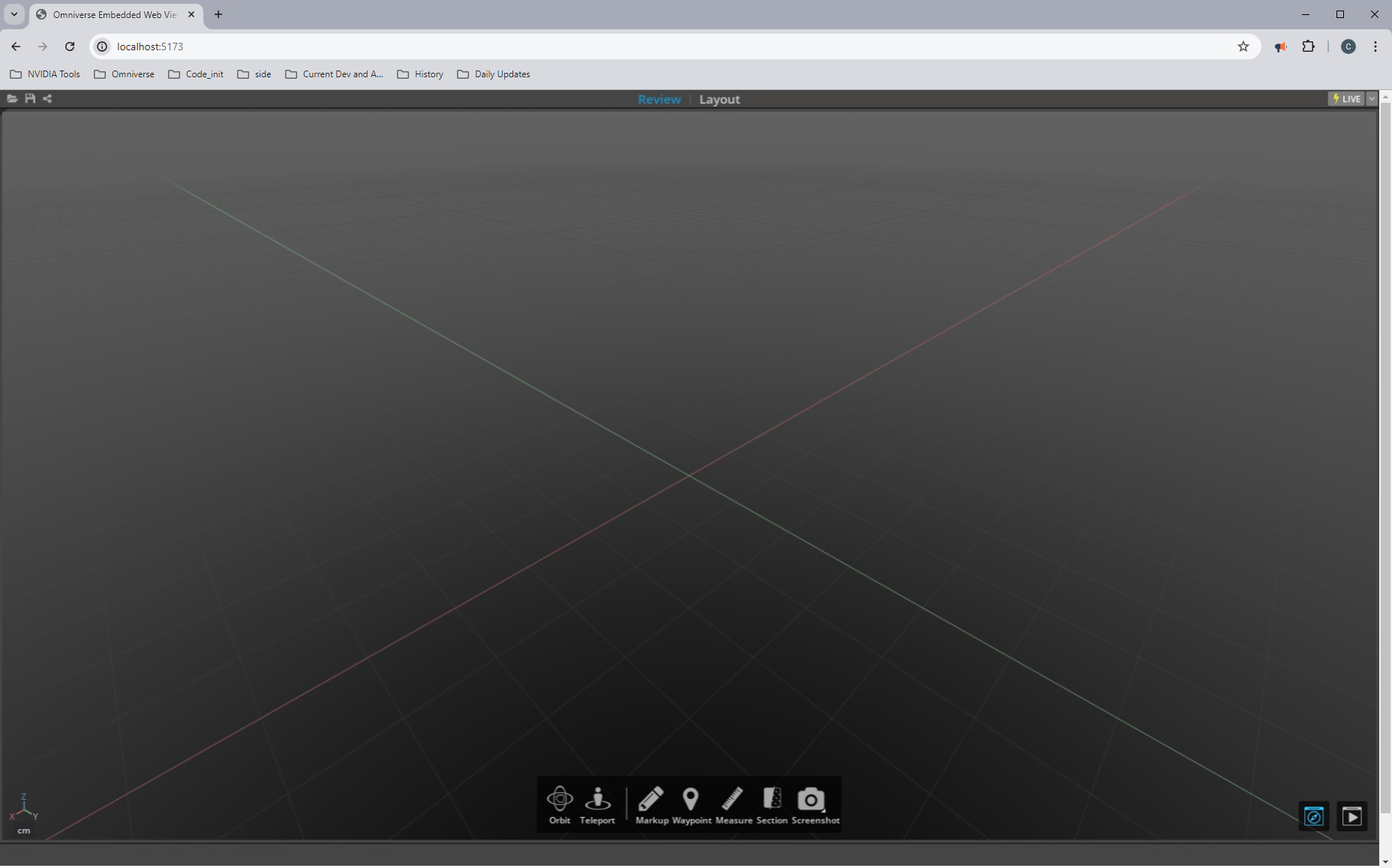Bookmark this page with the star icon
This screenshot has width=1392, height=868.
tap(1243, 47)
